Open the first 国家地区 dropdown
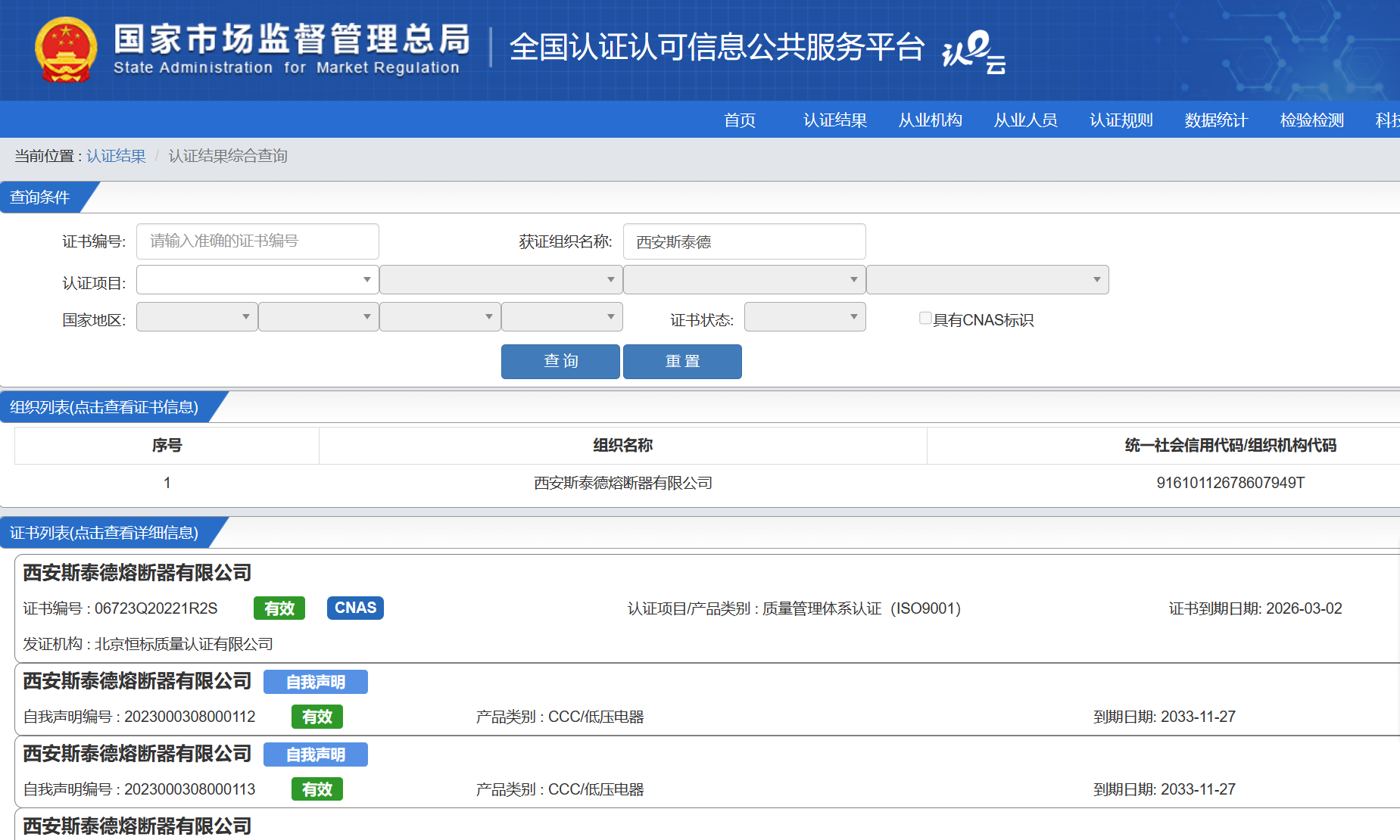1400x840 pixels. (197, 317)
